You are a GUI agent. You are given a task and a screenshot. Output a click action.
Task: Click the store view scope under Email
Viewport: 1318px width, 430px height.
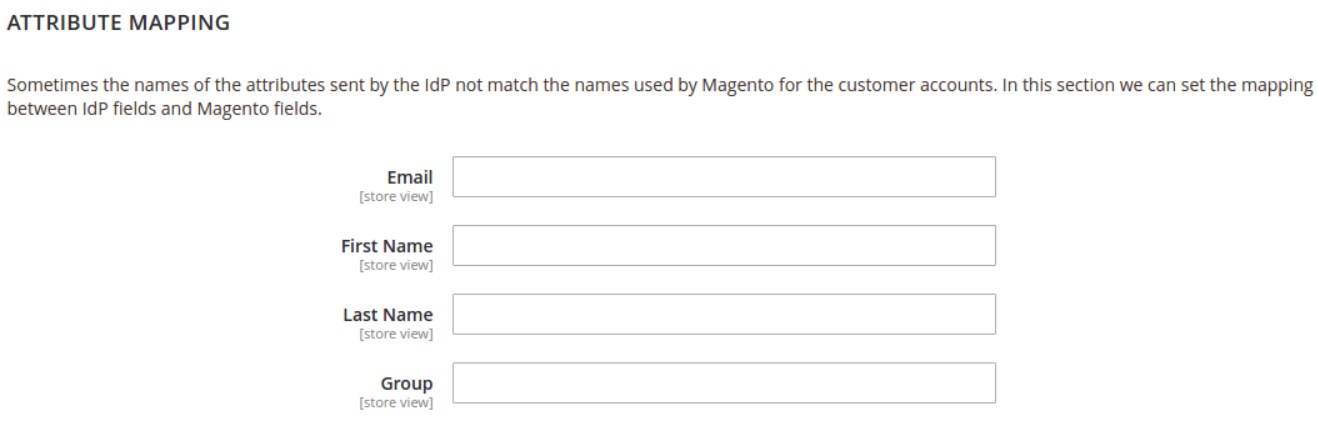click(395, 197)
